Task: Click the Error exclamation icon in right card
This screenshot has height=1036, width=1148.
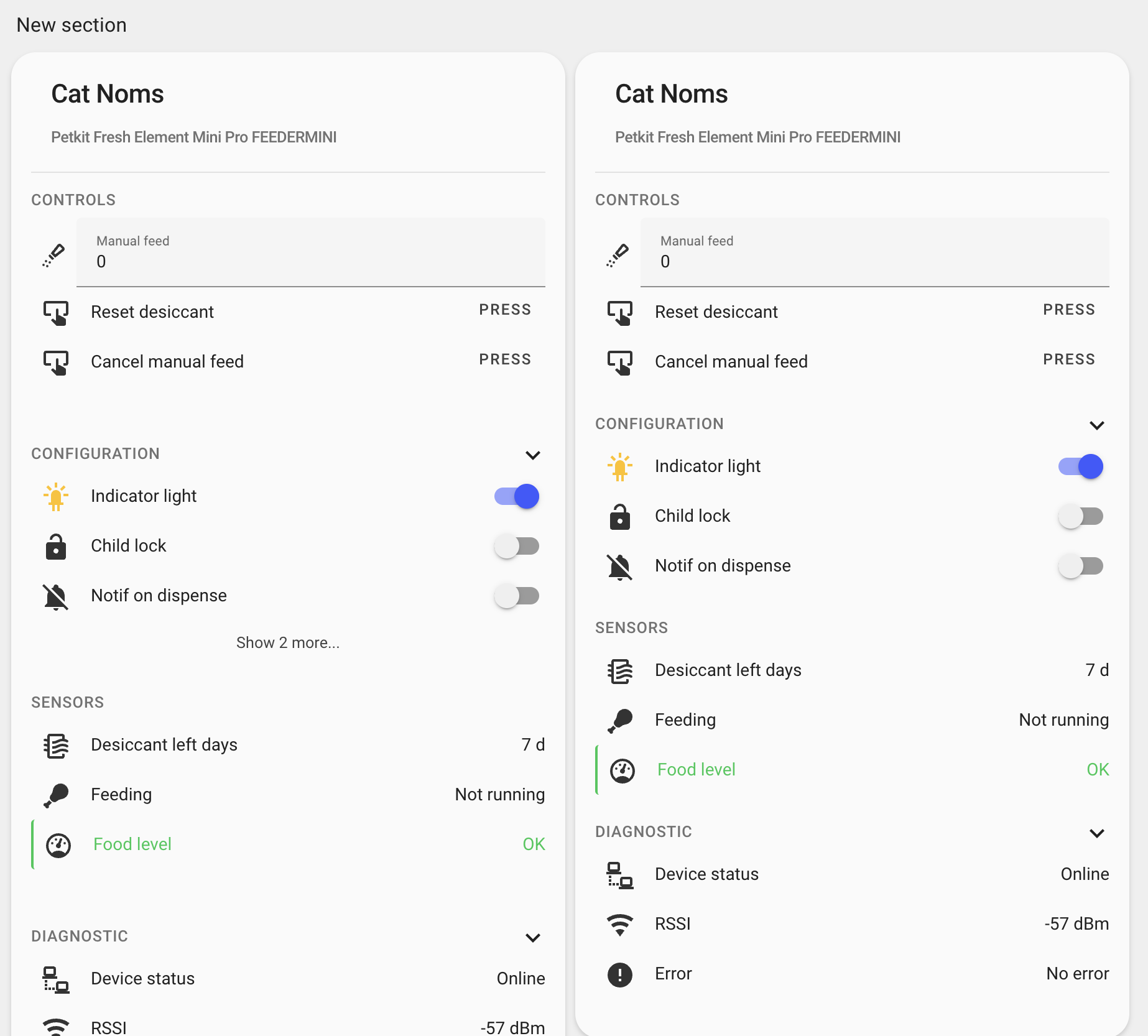Action: click(619, 974)
